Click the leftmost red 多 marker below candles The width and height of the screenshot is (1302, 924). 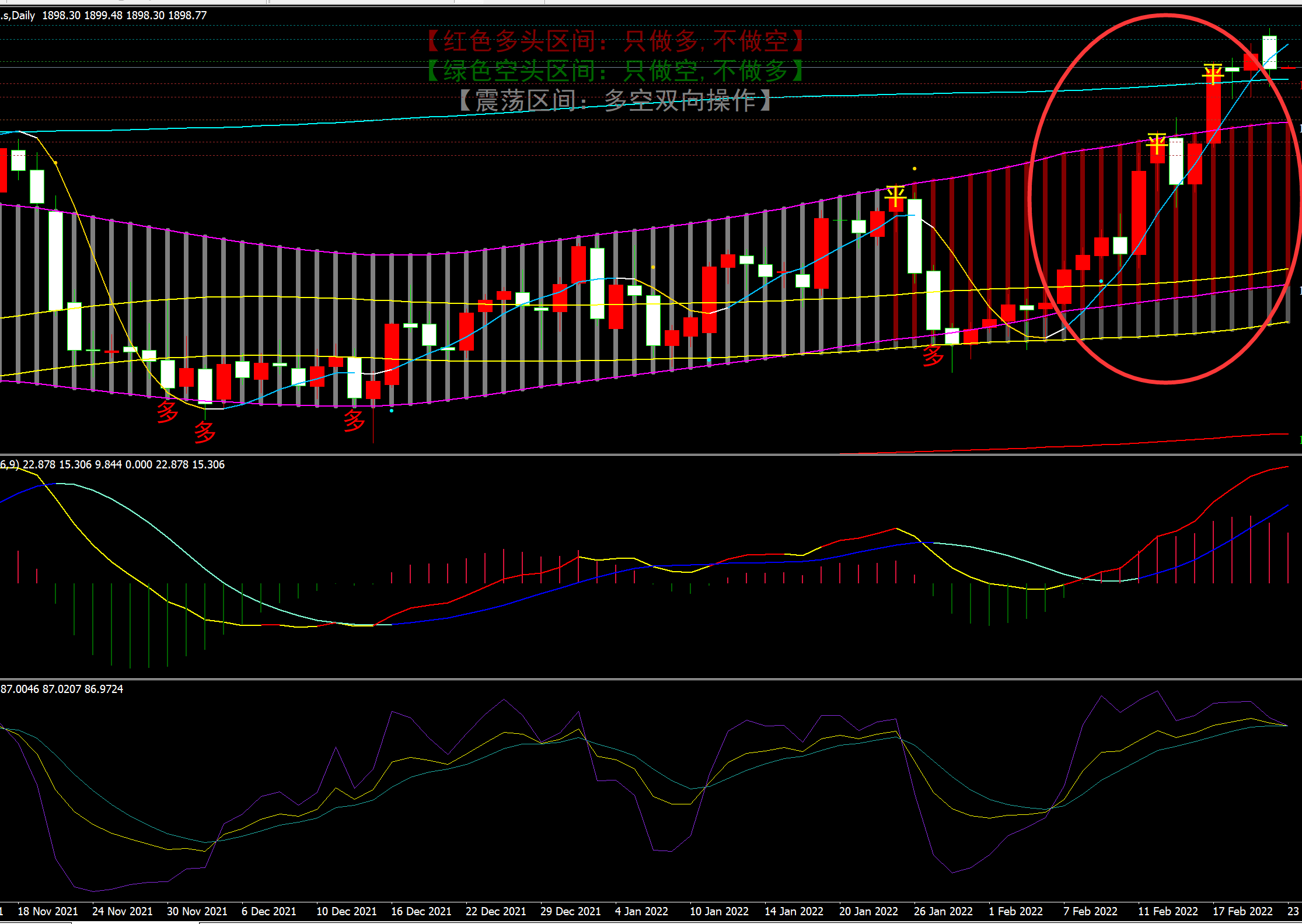point(167,412)
